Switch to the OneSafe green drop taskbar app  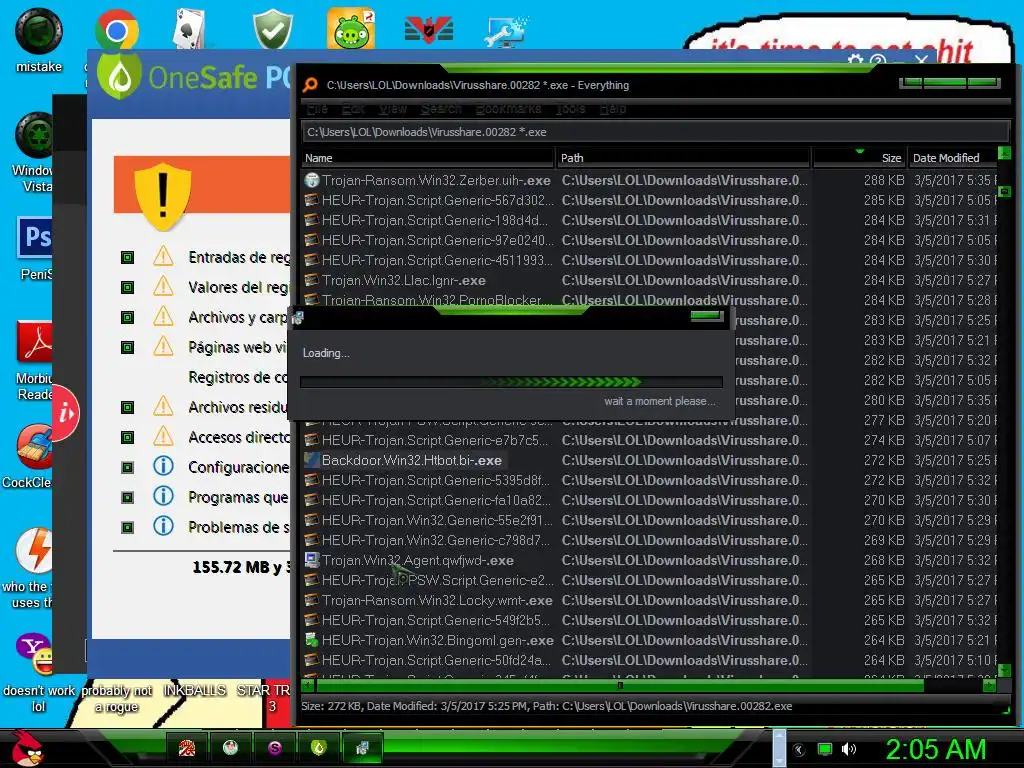pos(318,748)
